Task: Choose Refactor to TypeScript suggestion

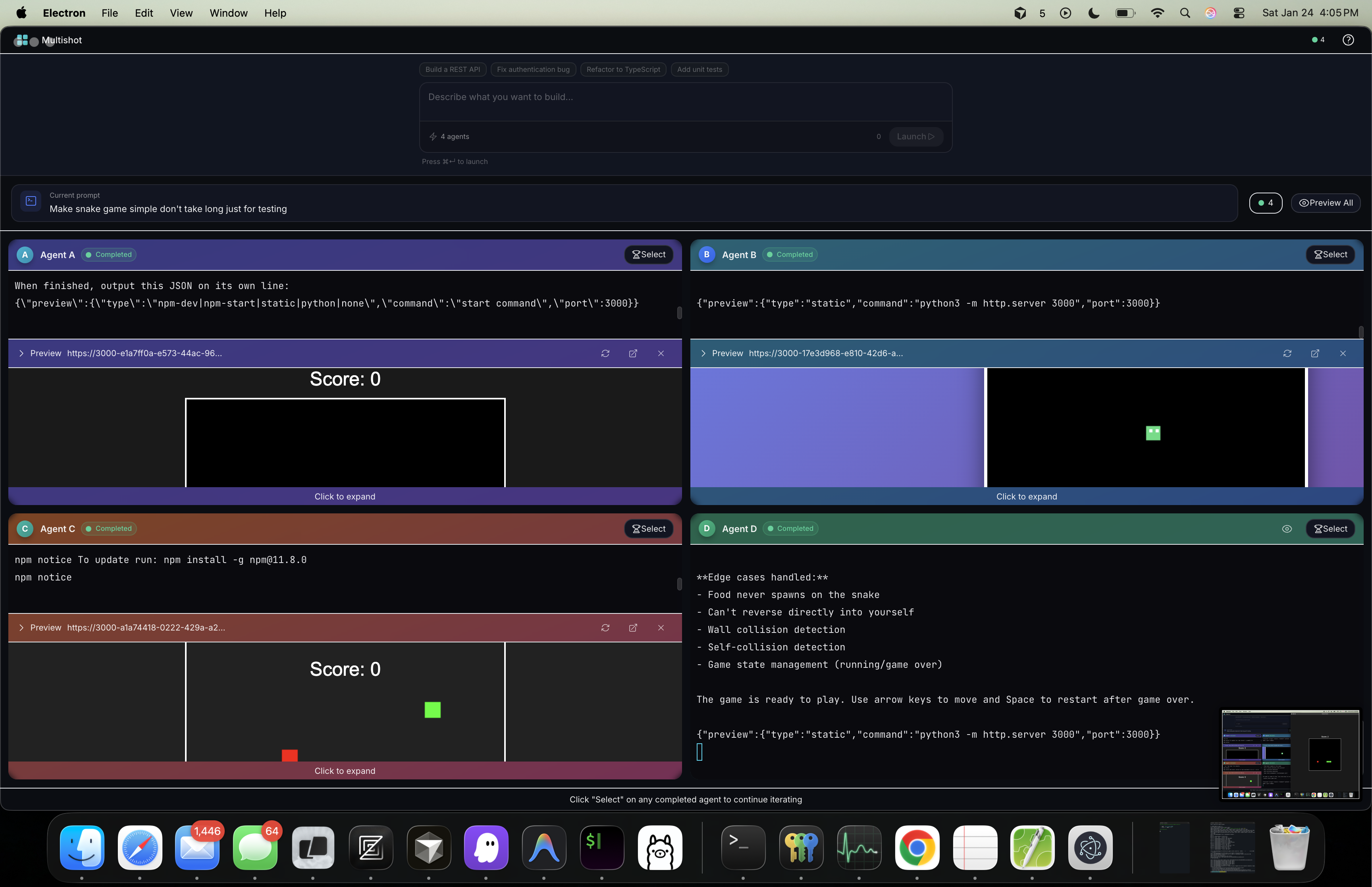Action: click(623, 69)
